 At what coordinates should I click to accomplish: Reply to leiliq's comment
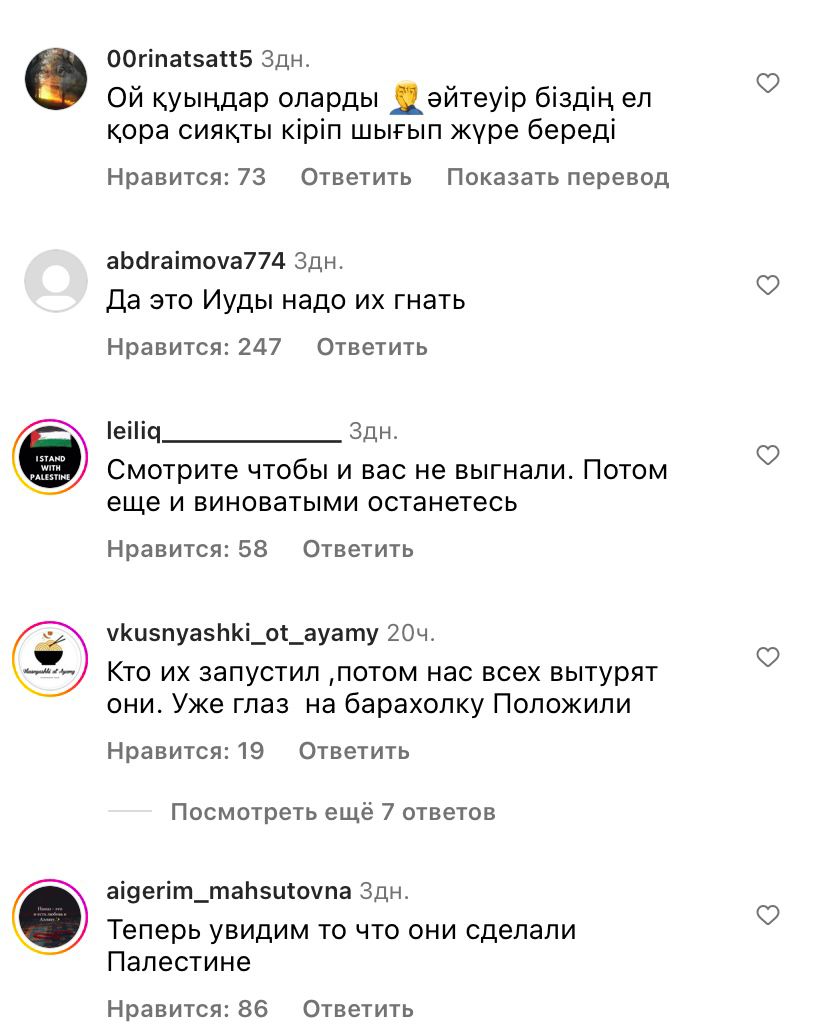[358, 549]
